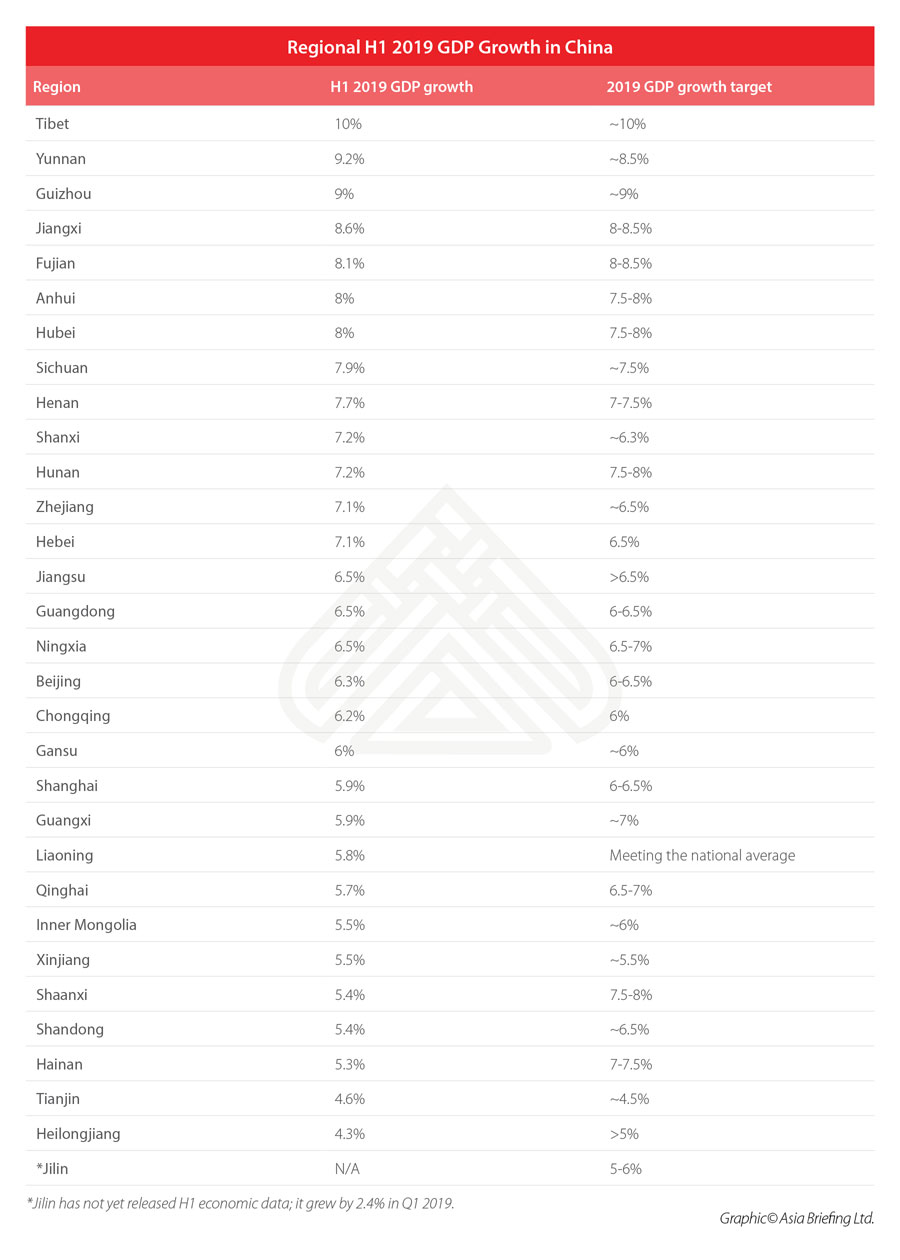Click 'Meeting the national average' target text
The height and width of the screenshot is (1260, 900).
pyautogui.click(x=702, y=856)
